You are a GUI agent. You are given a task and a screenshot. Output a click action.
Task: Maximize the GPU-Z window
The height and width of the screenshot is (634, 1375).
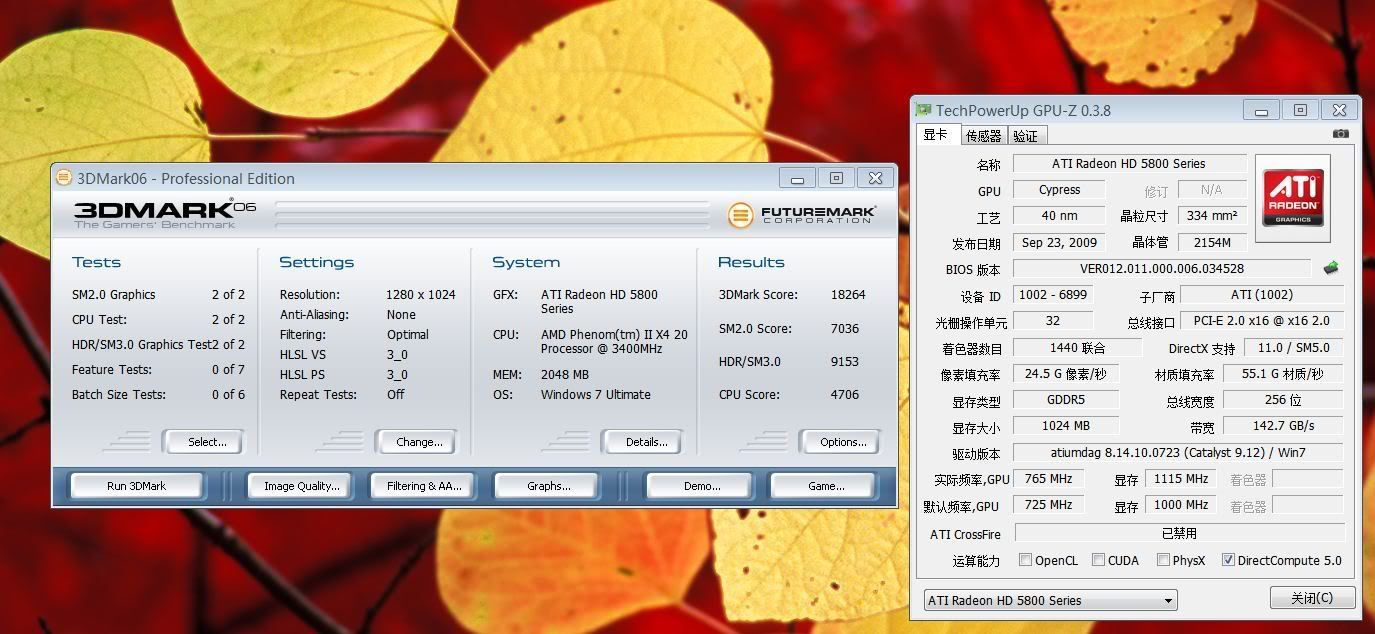point(1300,110)
